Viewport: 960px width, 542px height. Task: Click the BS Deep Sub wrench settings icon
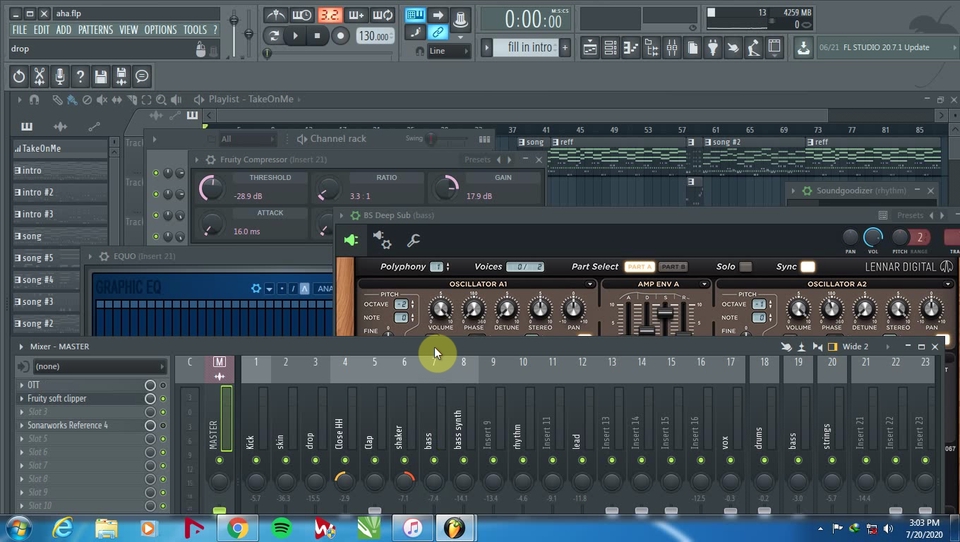coord(413,241)
